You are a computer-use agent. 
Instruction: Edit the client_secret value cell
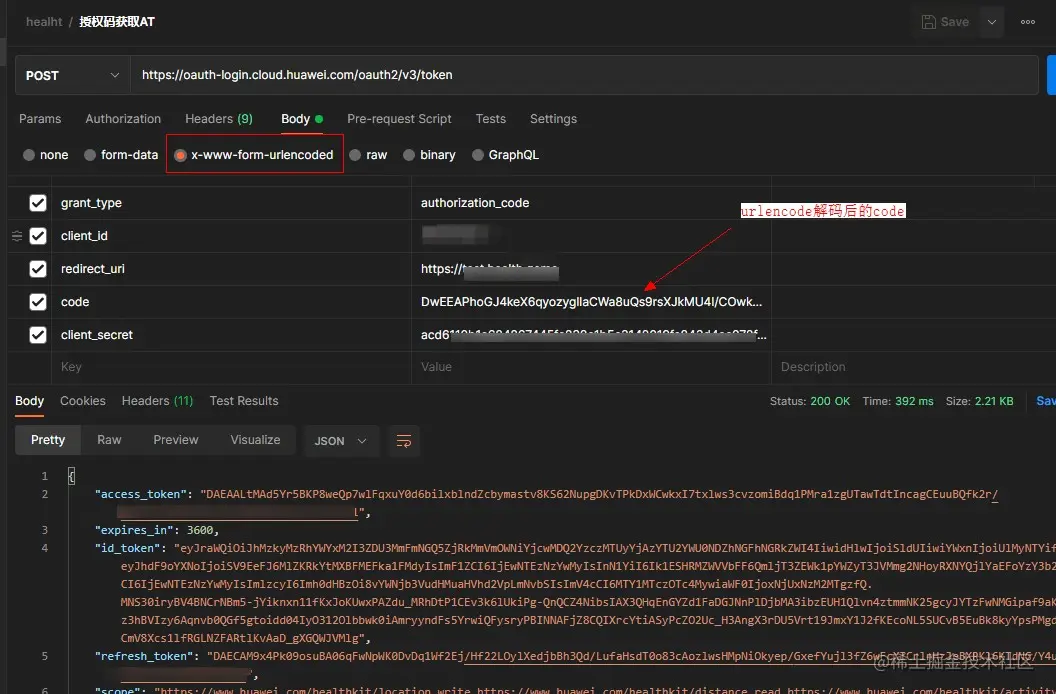pos(591,335)
